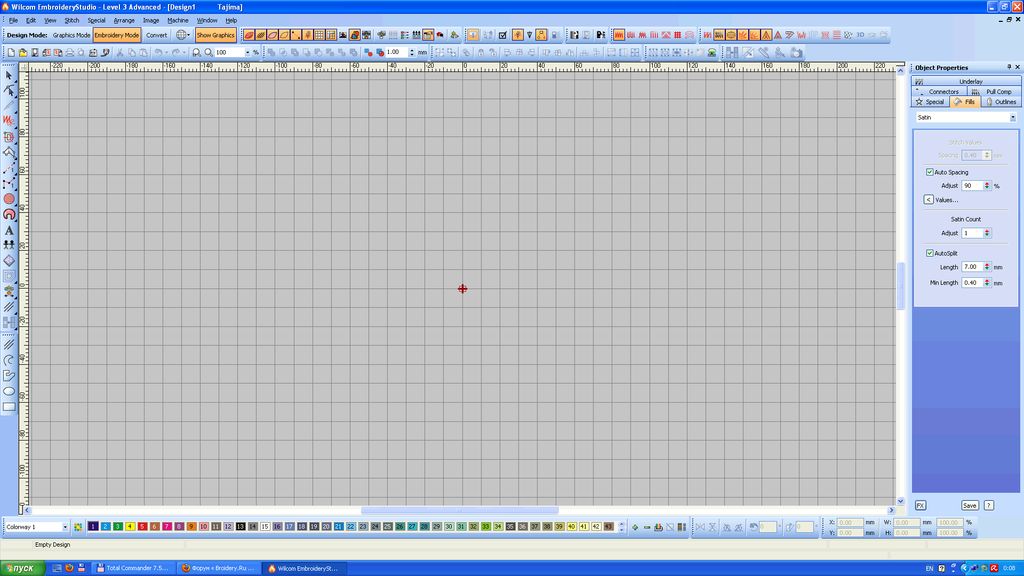Select the Lettering tool (letter A)

[x=9, y=230]
